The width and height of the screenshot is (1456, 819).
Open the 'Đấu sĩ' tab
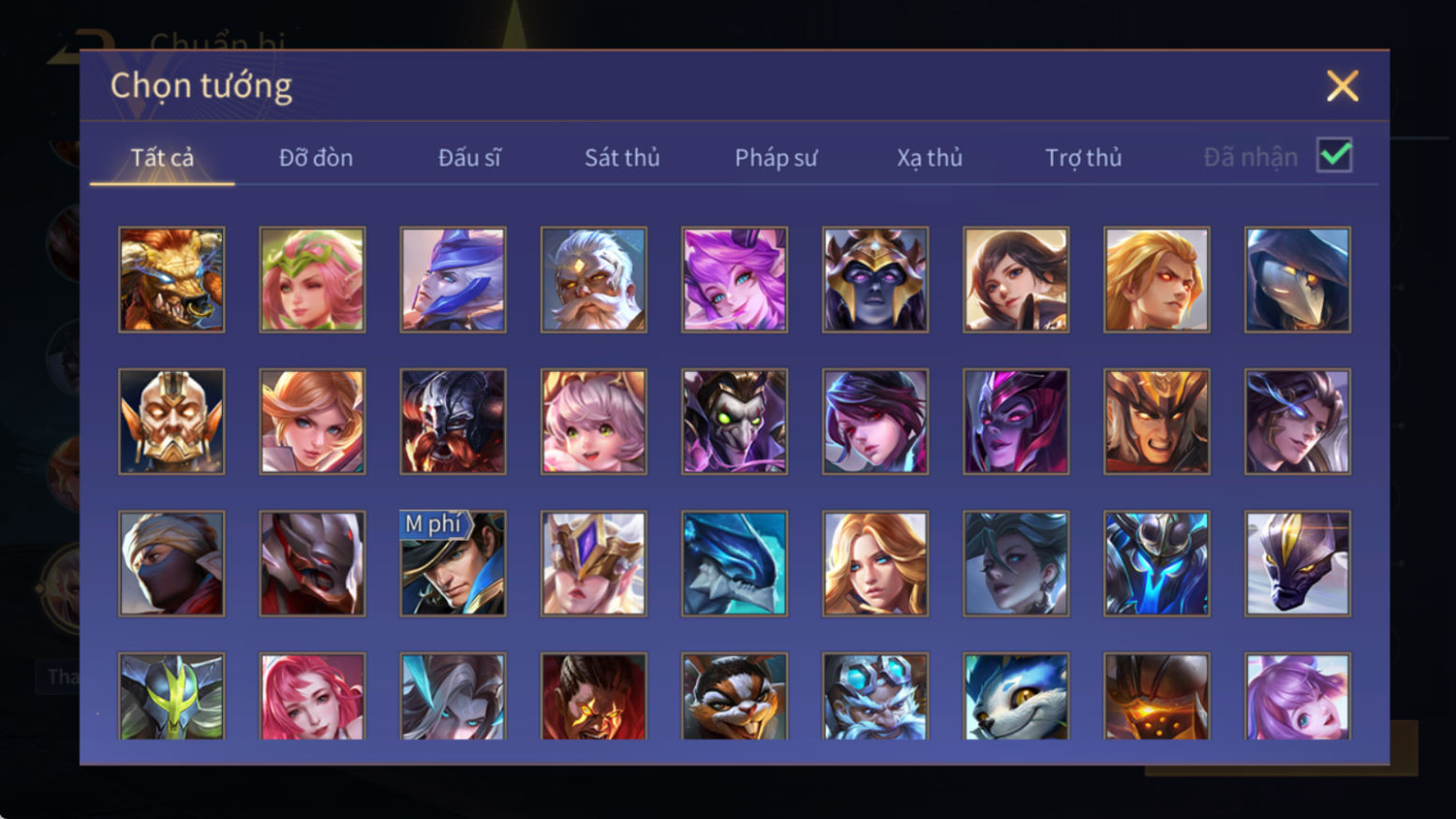(x=469, y=157)
